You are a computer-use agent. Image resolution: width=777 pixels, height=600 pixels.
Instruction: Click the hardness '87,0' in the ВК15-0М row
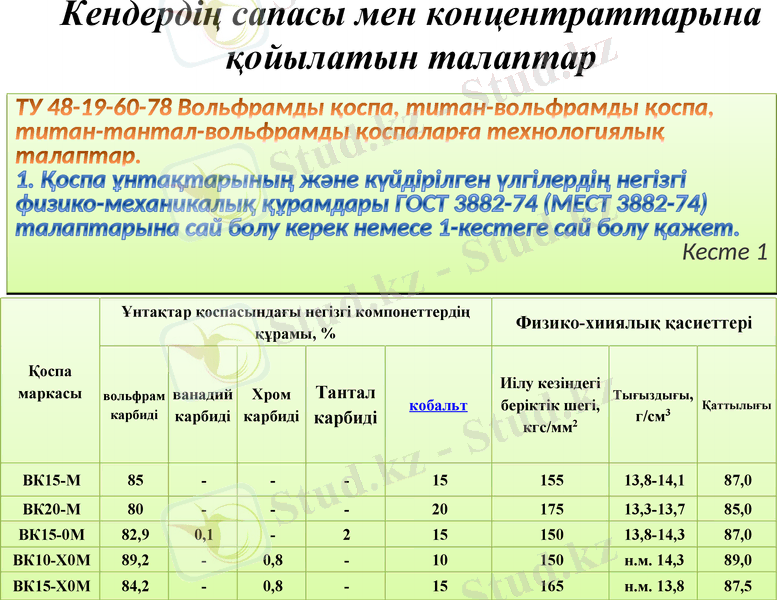click(738, 535)
